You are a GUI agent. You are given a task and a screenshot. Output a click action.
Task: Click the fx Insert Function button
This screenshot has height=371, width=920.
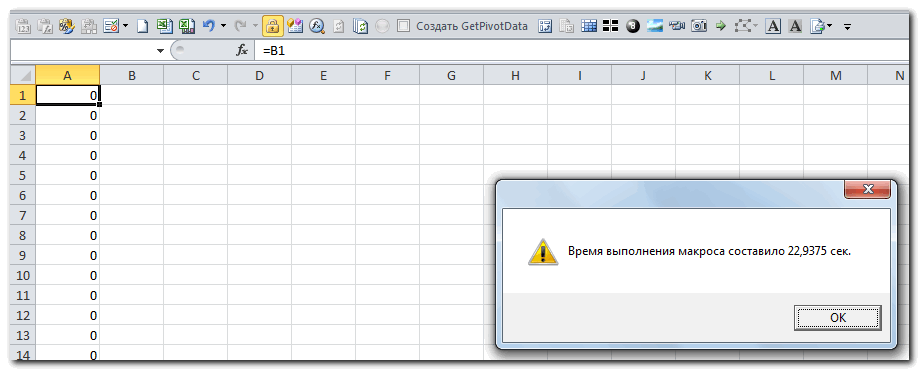click(242, 51)
